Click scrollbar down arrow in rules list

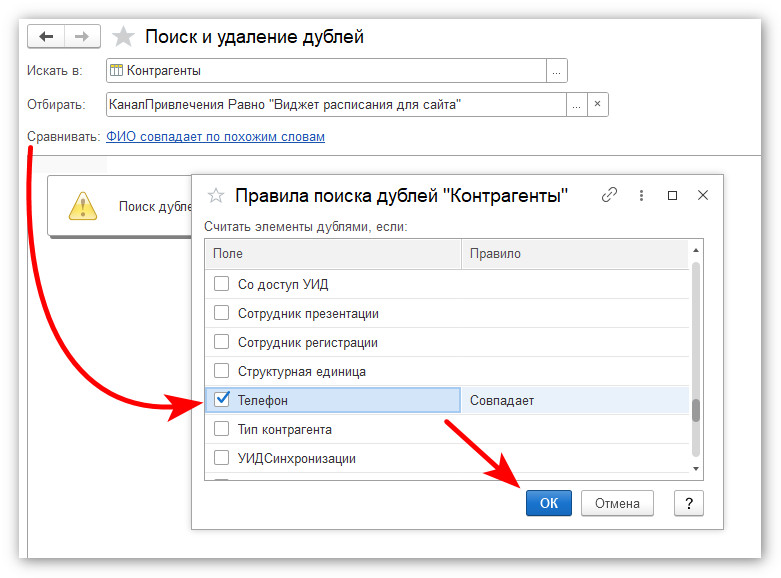[696, 469]
